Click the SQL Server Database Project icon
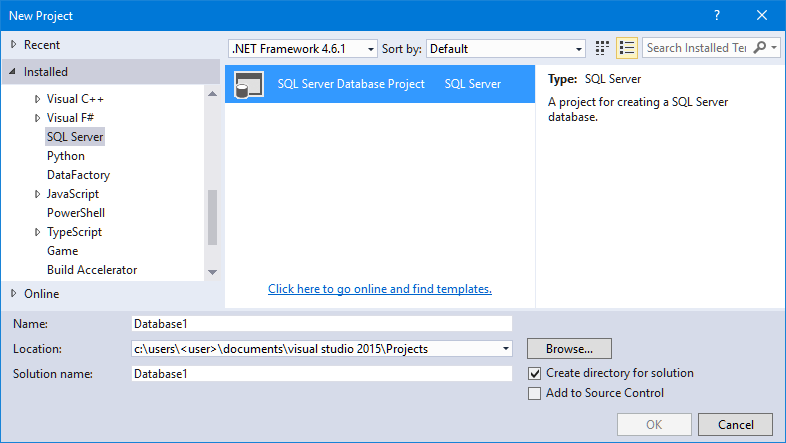786x443 pixels. click(249, 84)
